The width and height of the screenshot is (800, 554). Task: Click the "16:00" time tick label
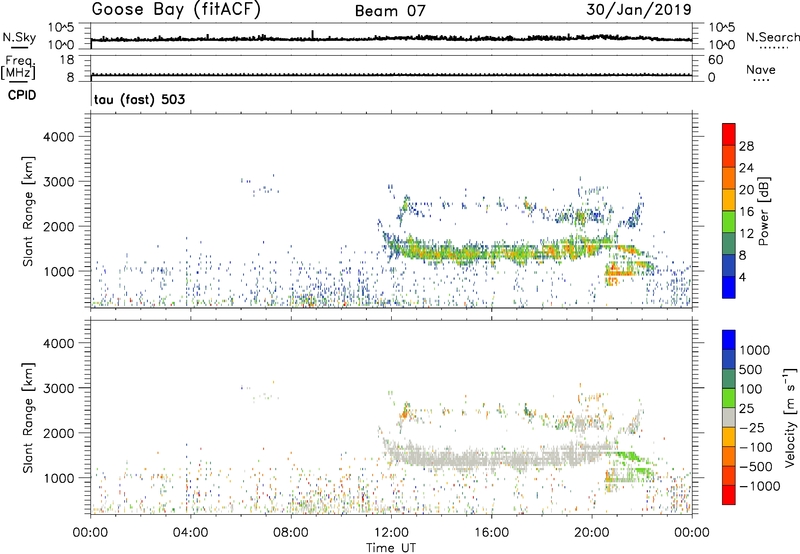[491, 533]
